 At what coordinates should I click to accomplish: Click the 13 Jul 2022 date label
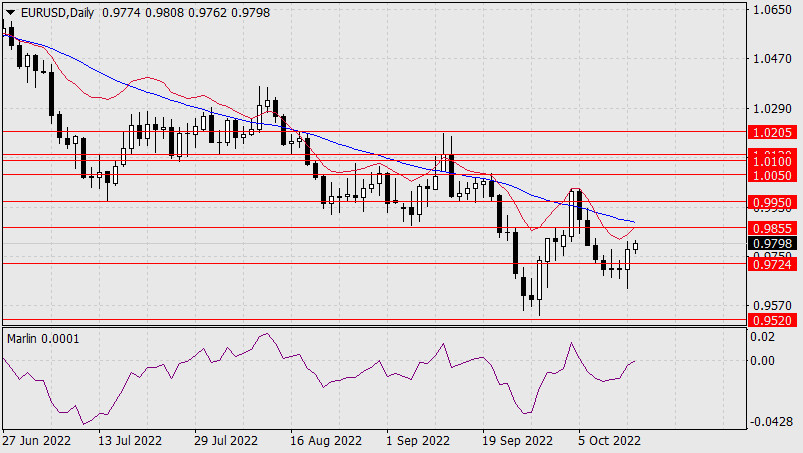[130, 441]
